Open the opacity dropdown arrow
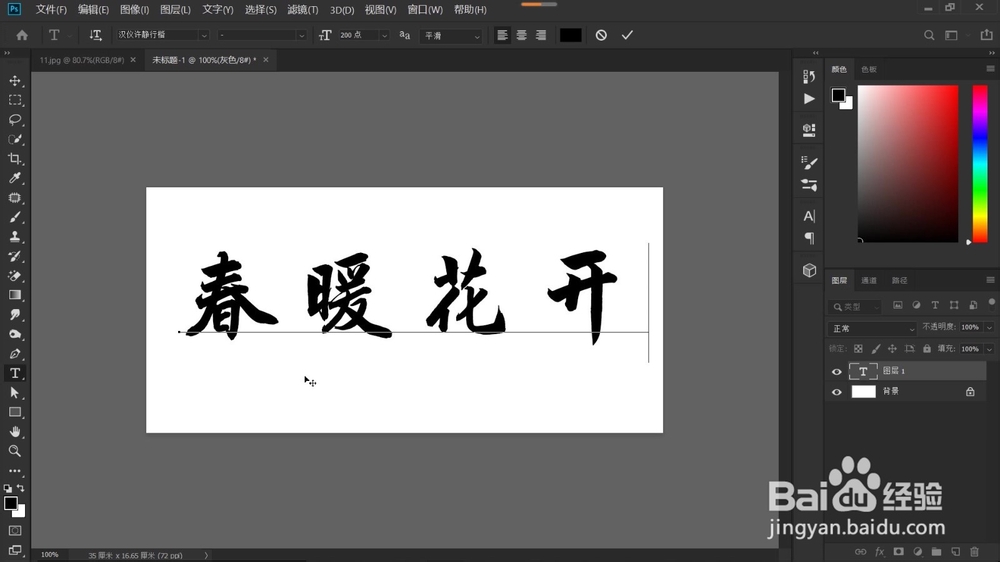This screenshot has width=1000, height=562. tap(989, 327)
